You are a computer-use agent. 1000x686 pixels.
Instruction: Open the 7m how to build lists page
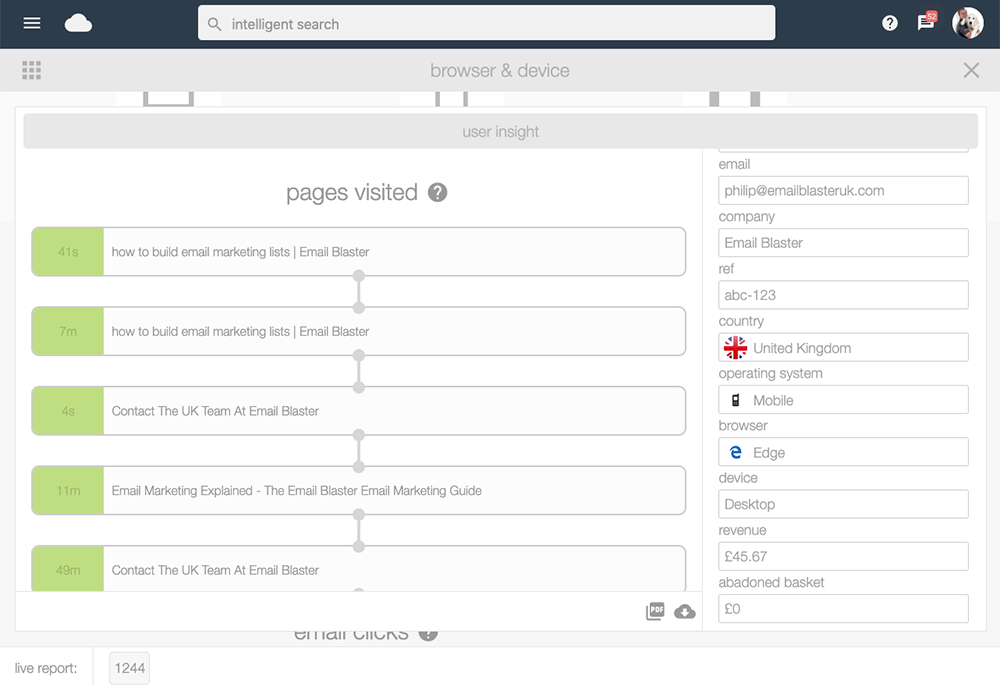click(x=359, y=332)
